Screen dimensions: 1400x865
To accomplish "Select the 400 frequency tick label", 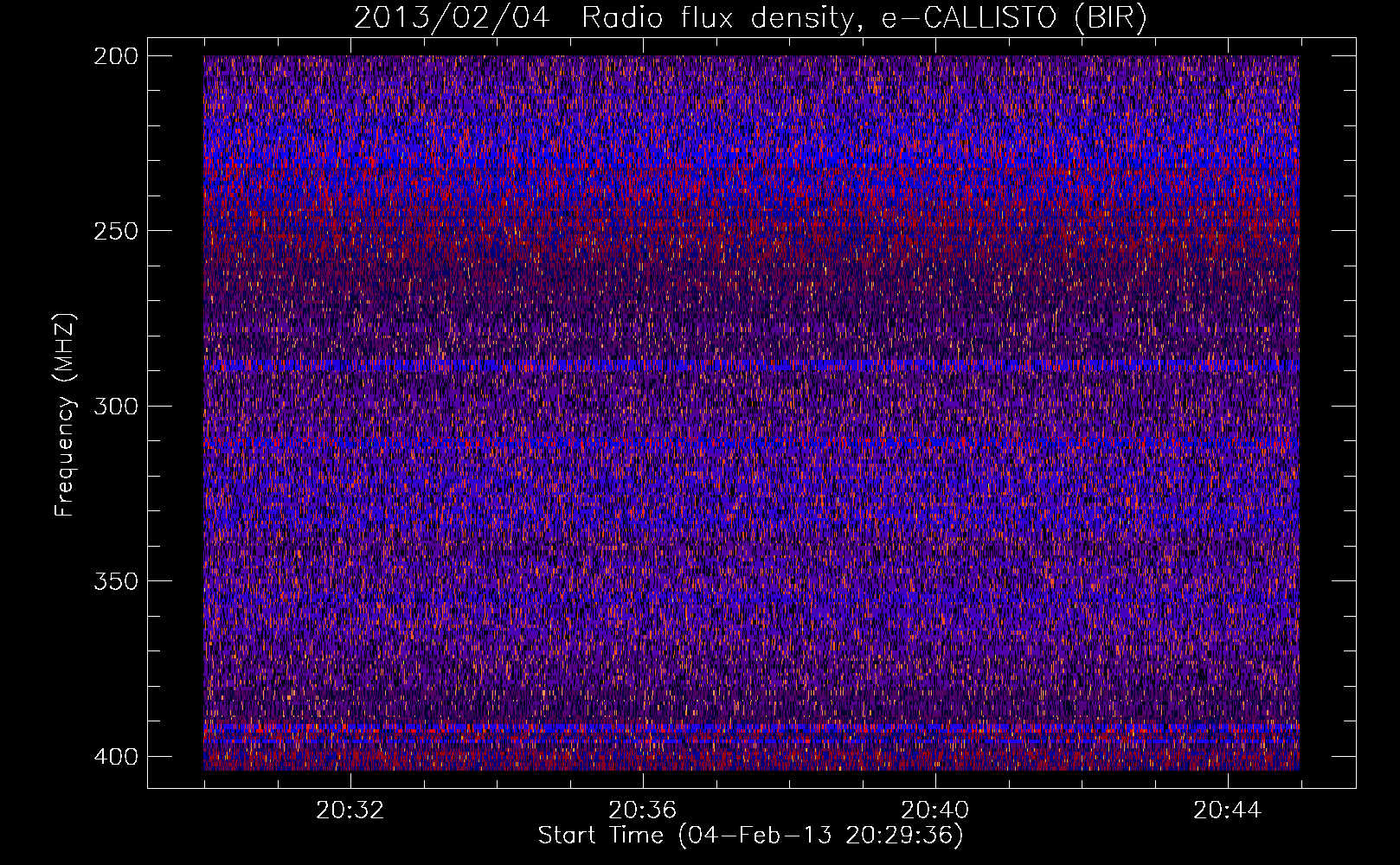I will 115,757.
